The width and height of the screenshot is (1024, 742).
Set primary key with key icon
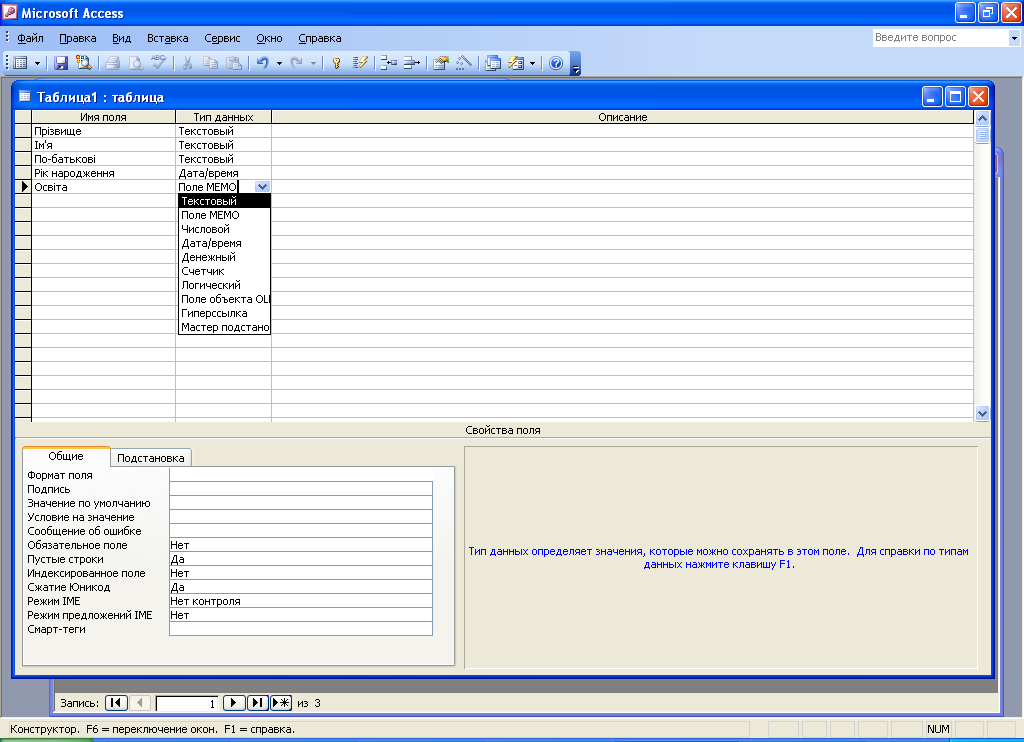coord(336,63)
